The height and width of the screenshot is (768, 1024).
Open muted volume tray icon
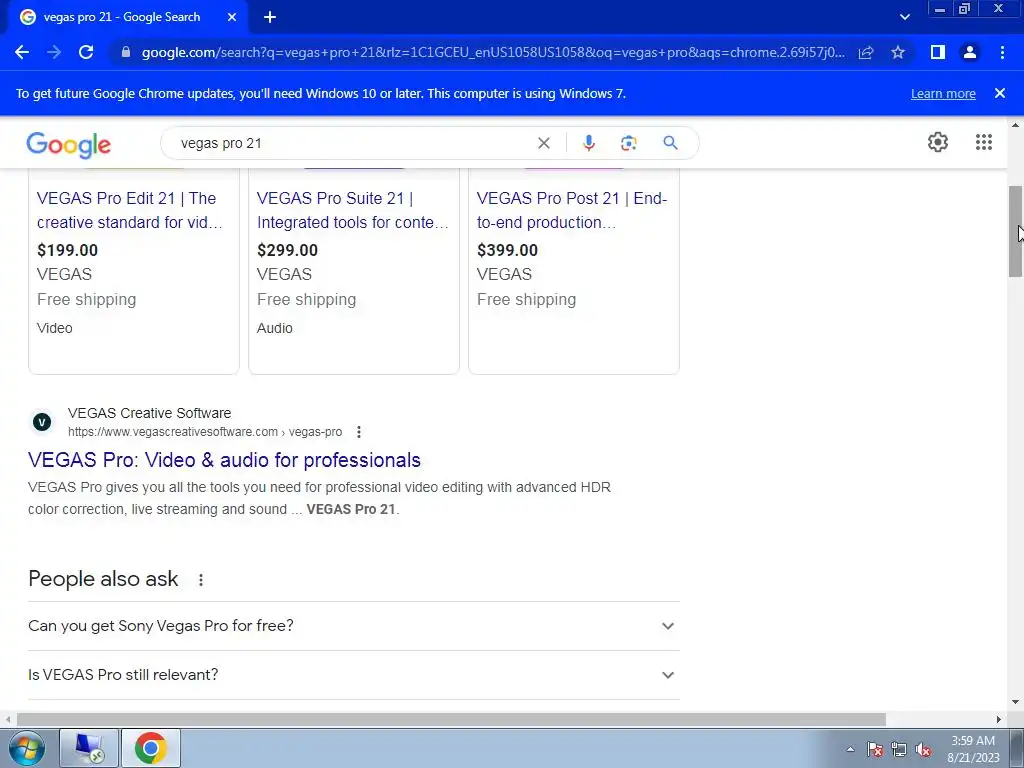pos(923,749)
